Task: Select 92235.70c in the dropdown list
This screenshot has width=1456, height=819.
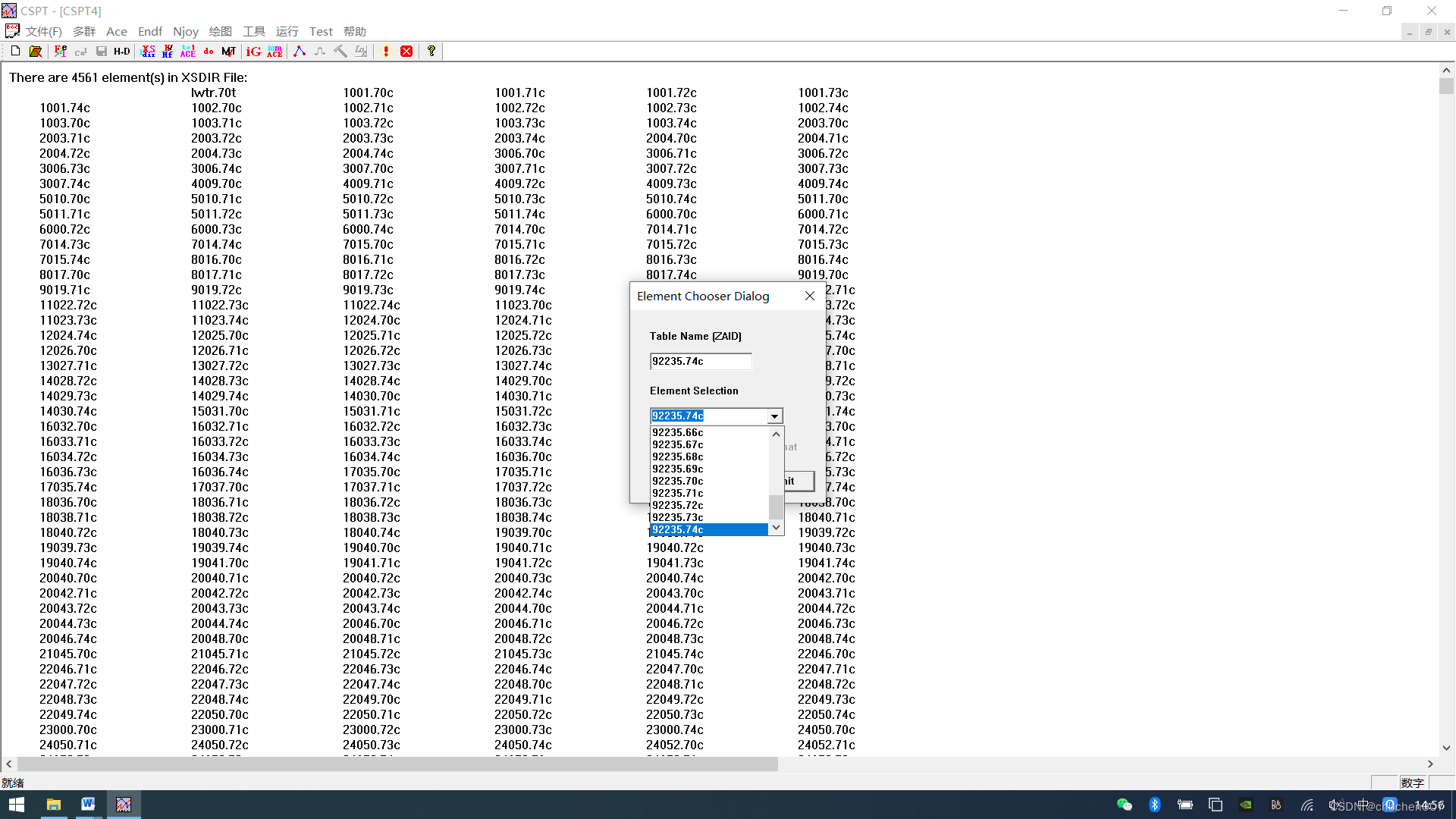Action: [x=678, y=481]
